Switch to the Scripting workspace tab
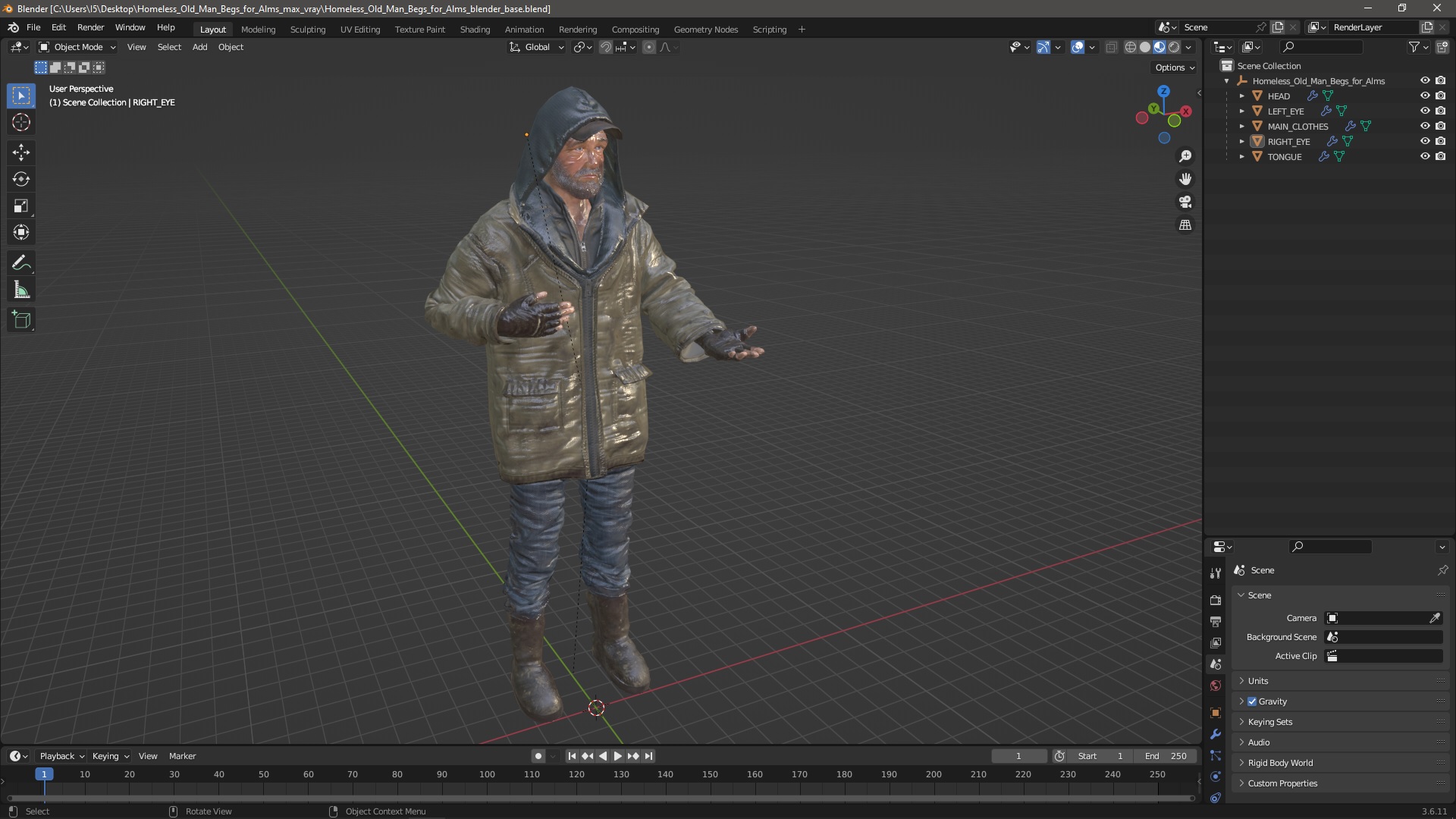1456x819 pixels. tap(769, 30)
